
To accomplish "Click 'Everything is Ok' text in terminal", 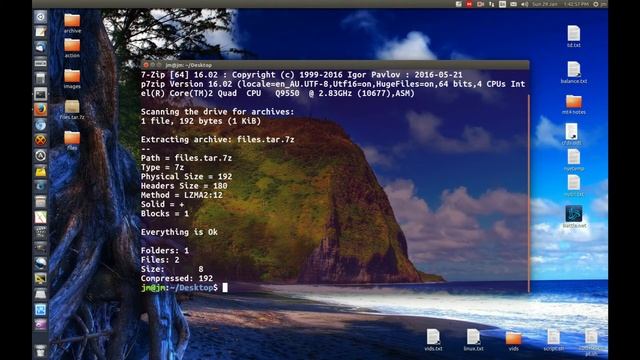I will (179, 232).
